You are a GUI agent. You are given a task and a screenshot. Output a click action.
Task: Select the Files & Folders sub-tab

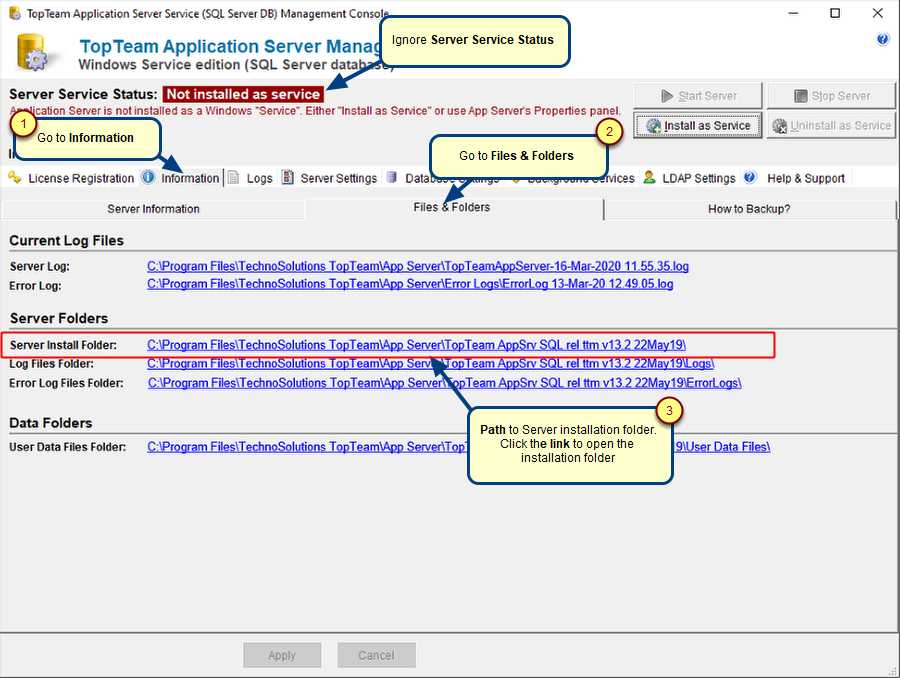tap(452, 208)
